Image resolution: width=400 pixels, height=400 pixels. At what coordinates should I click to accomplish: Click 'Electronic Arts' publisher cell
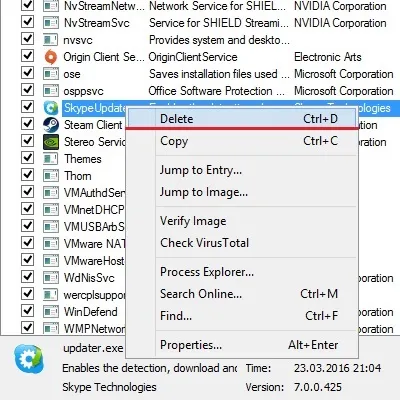pos(328,57)
